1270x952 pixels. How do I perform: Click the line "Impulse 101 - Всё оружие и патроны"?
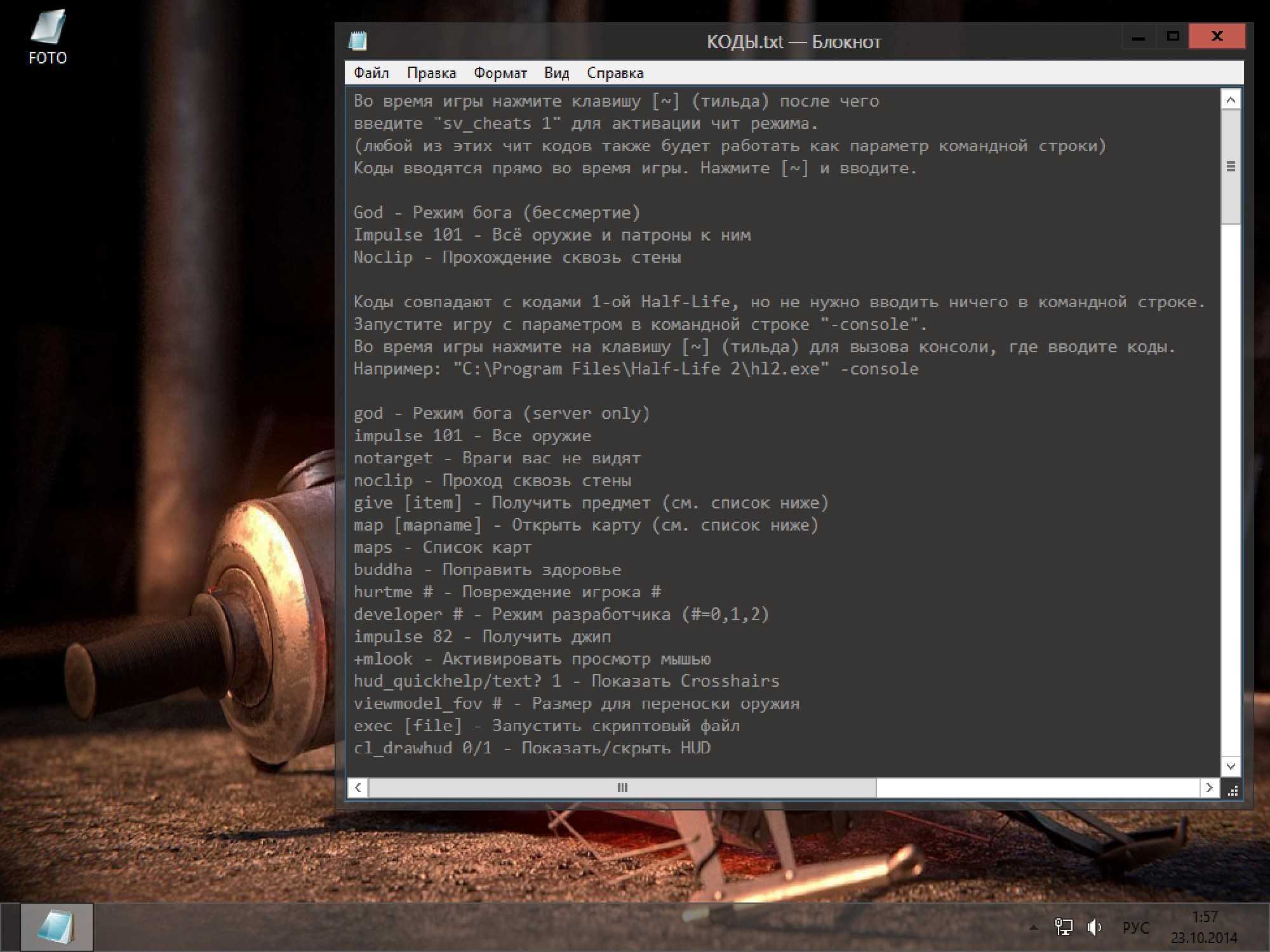coord(552,235)
